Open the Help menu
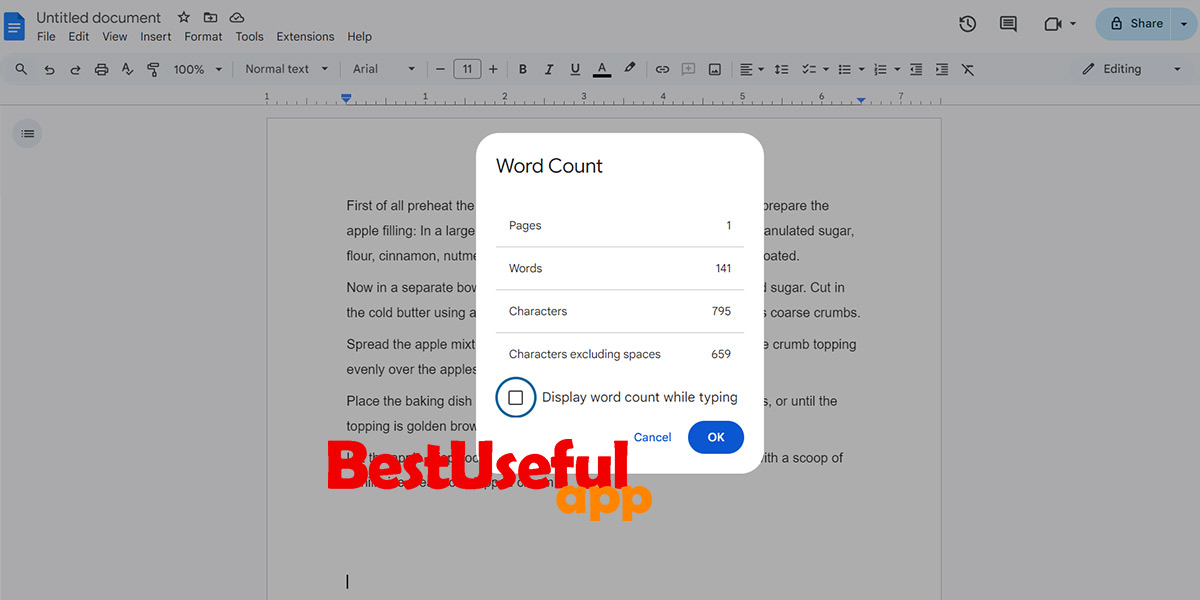Image resolution: width=1200 pixels, height=600 pixels. coord(359,36)
